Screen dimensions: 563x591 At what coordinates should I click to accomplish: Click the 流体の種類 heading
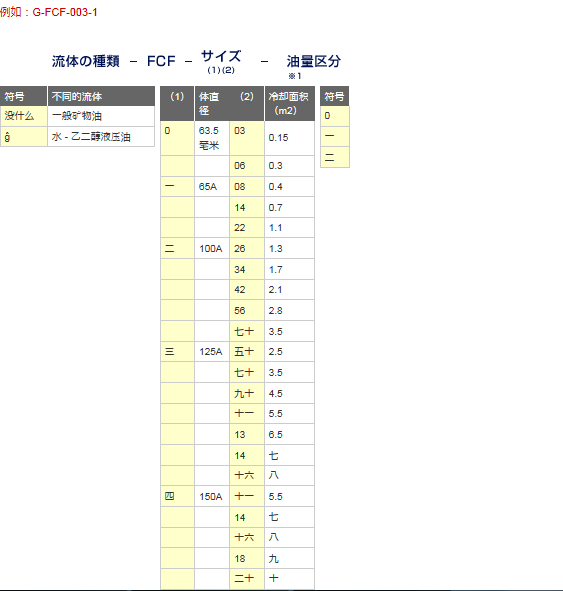coord(86,61)
